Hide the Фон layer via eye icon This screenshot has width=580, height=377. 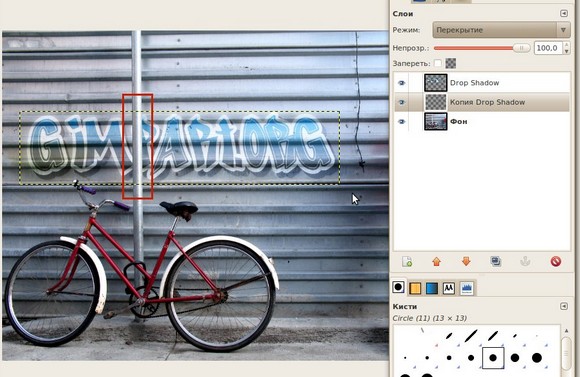402,121
